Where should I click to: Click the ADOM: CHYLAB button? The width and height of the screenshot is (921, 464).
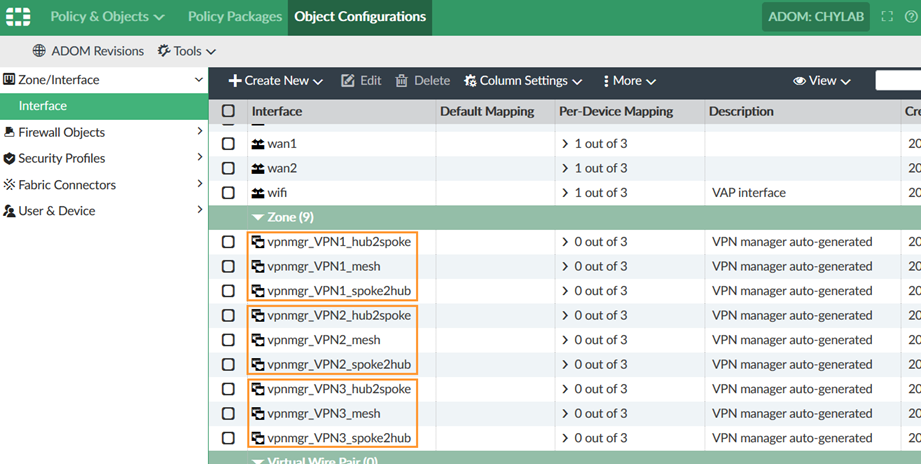click(816, 16)
